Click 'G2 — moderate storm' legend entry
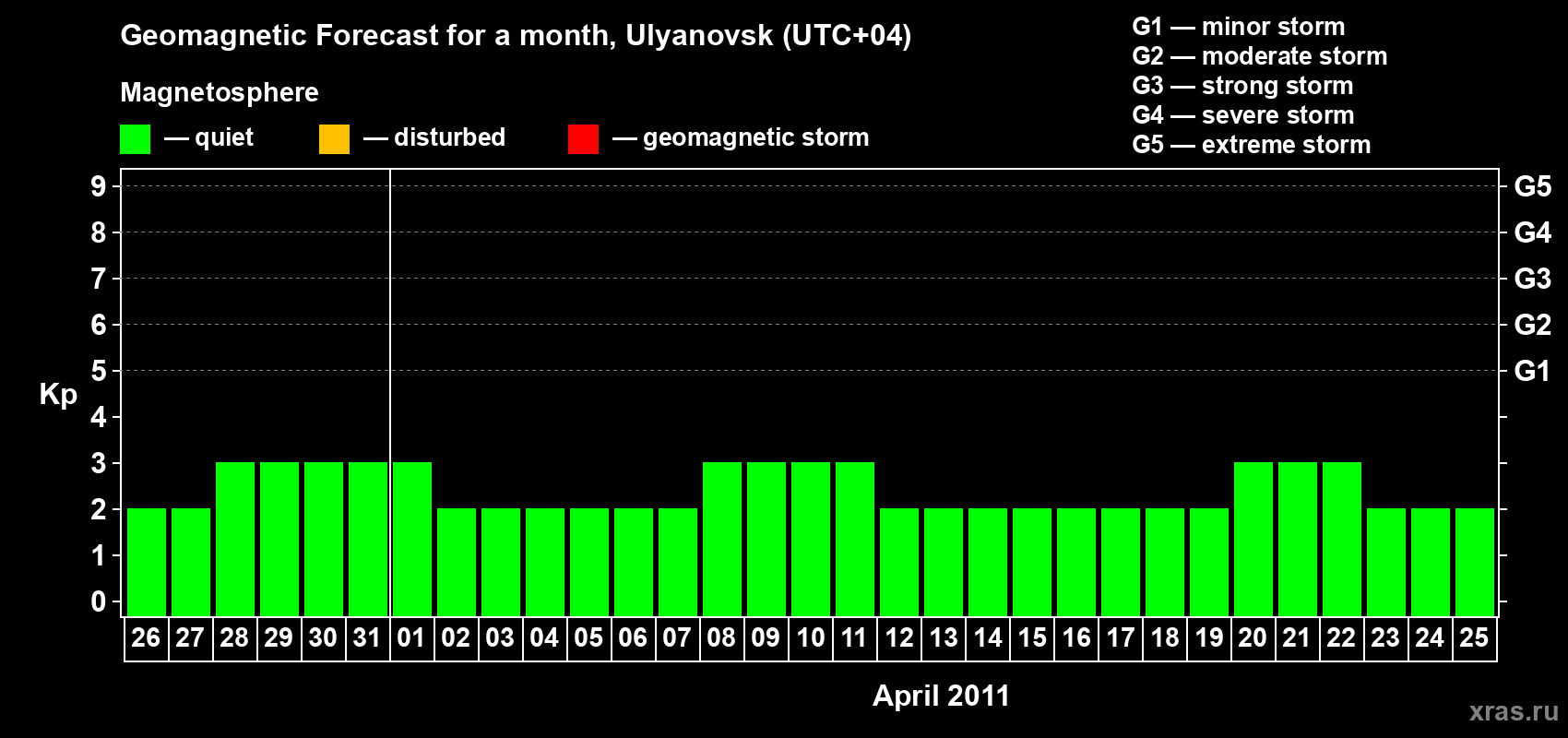This screenshot has width=1568, height=738. click(x=1259, y=56)
